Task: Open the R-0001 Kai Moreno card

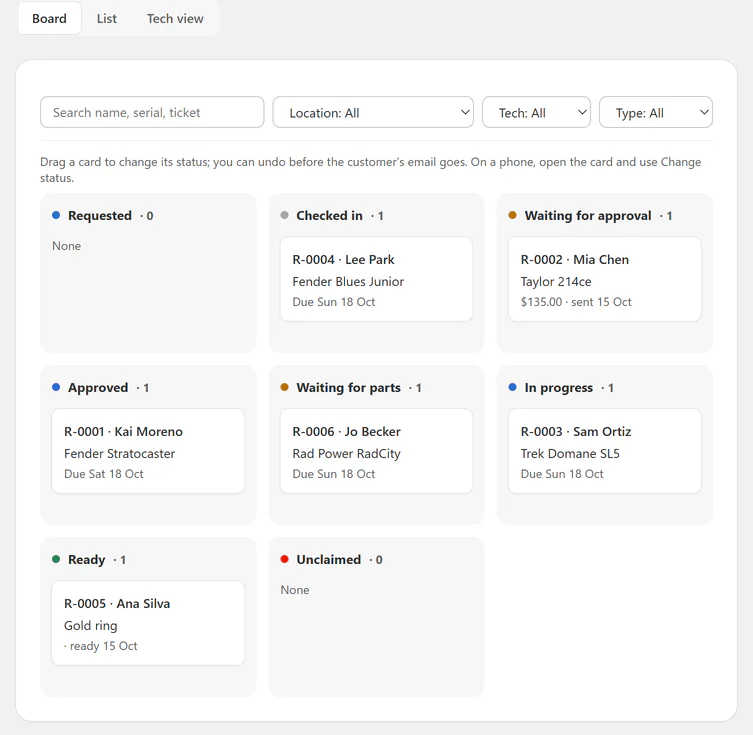Action: 148,451
